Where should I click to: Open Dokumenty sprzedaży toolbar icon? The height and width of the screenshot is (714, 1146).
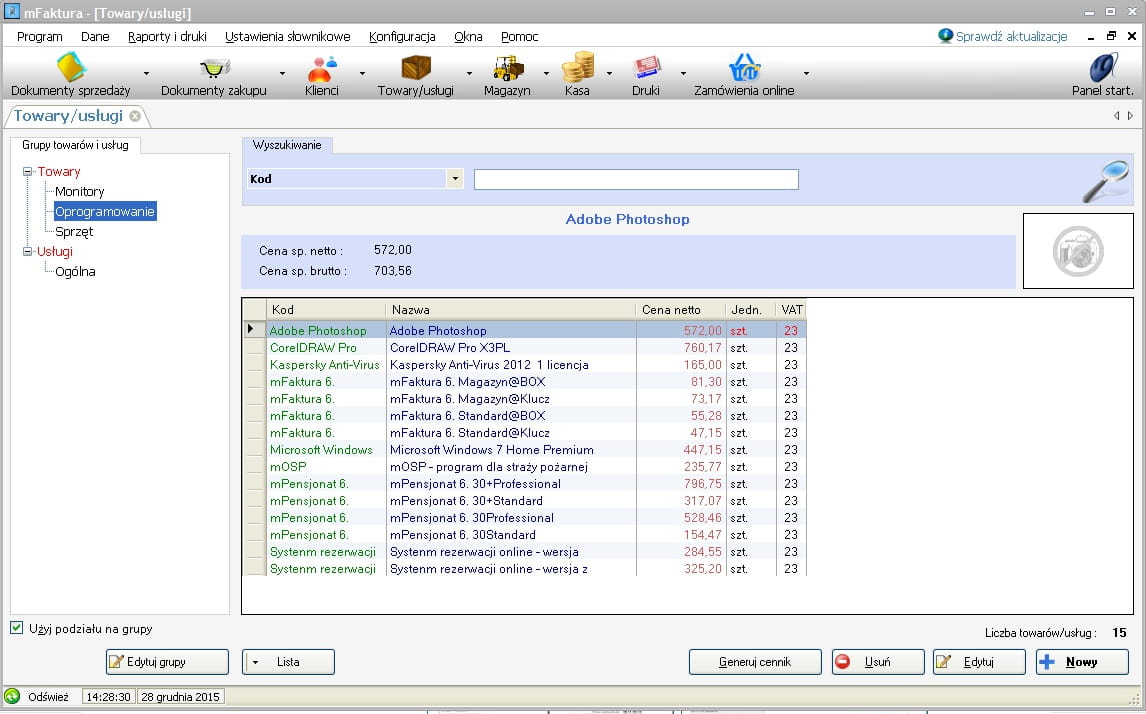pos(71,68)
